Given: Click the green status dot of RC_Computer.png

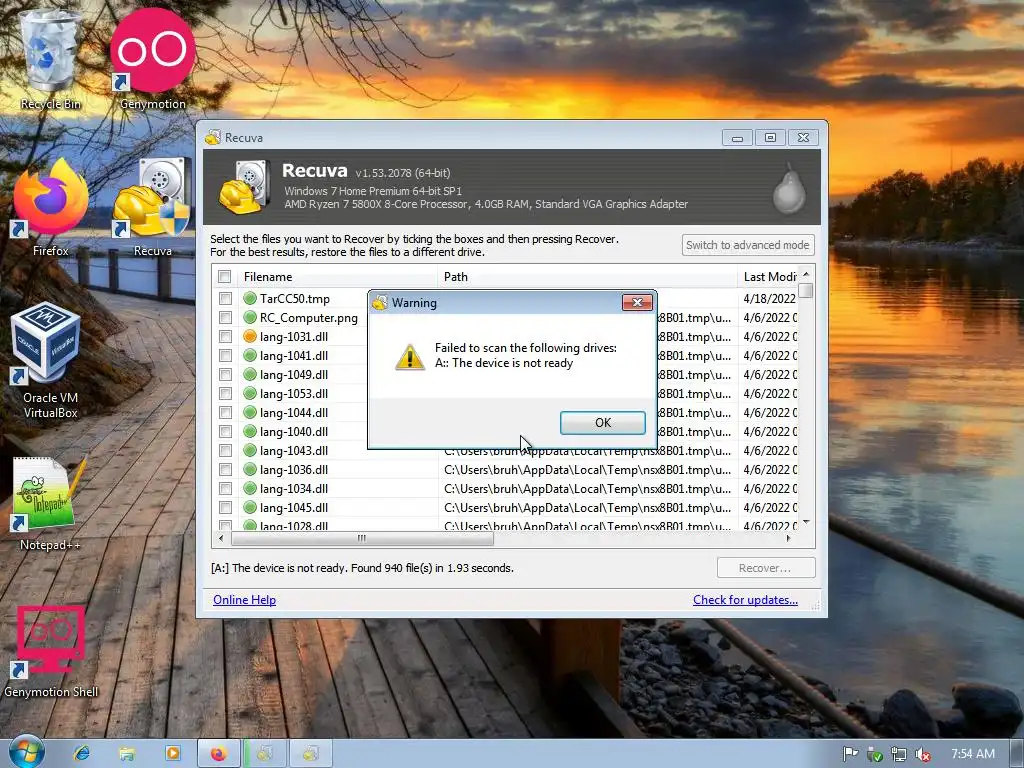Looking at the screenshot, I should coord(249,317).
